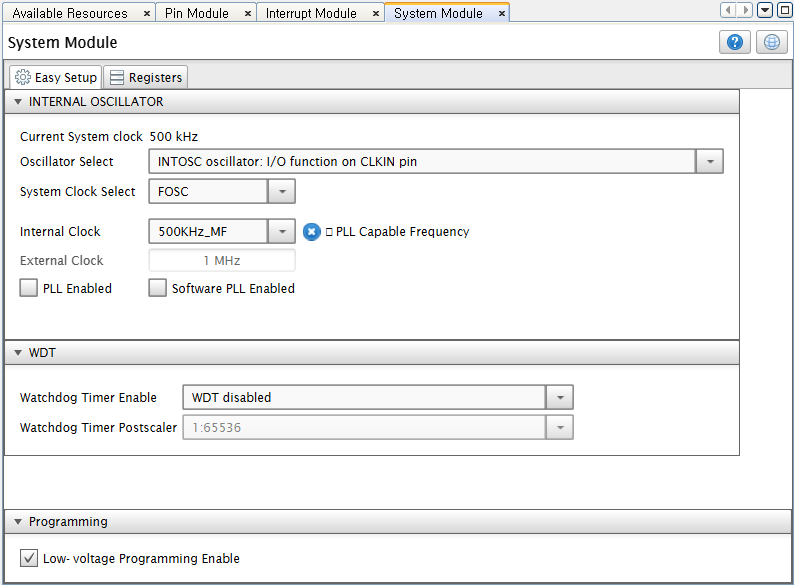
Task: Click the System Module heading
Action: 62,43
